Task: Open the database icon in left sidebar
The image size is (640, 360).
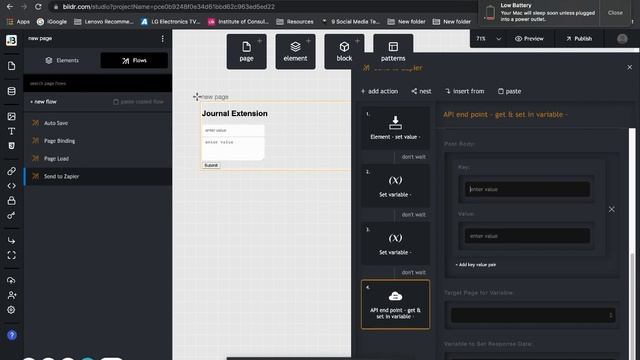Action: click(x=11, y=91)
